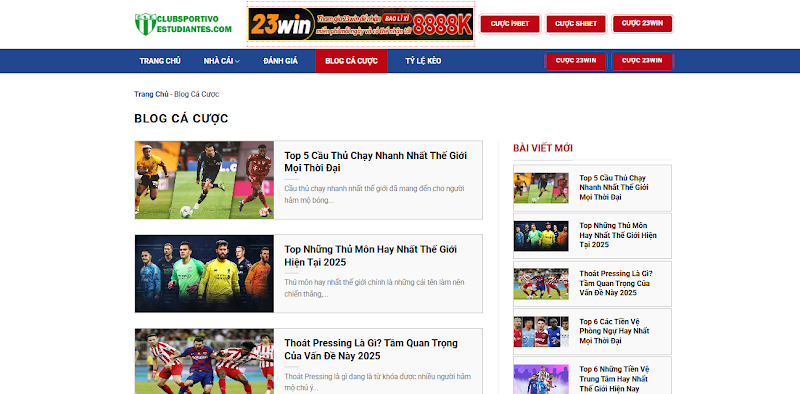This screenshot has height=394, width=800.
Task: Follow the Trang Chủ breadcrumb link
Action: [151, 94]
